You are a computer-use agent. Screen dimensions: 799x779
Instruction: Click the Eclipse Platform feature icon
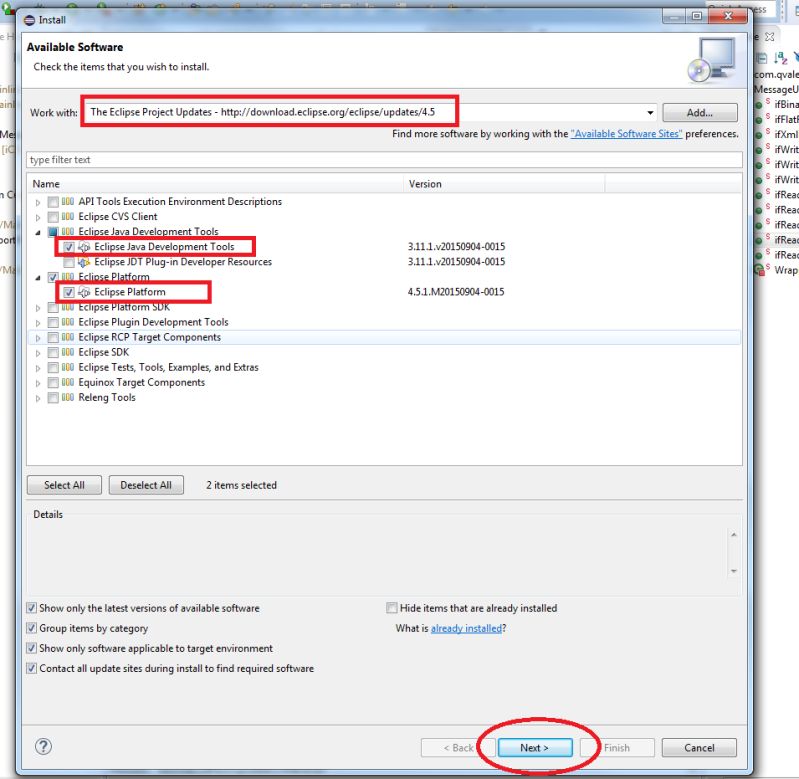tap(84, 292)
